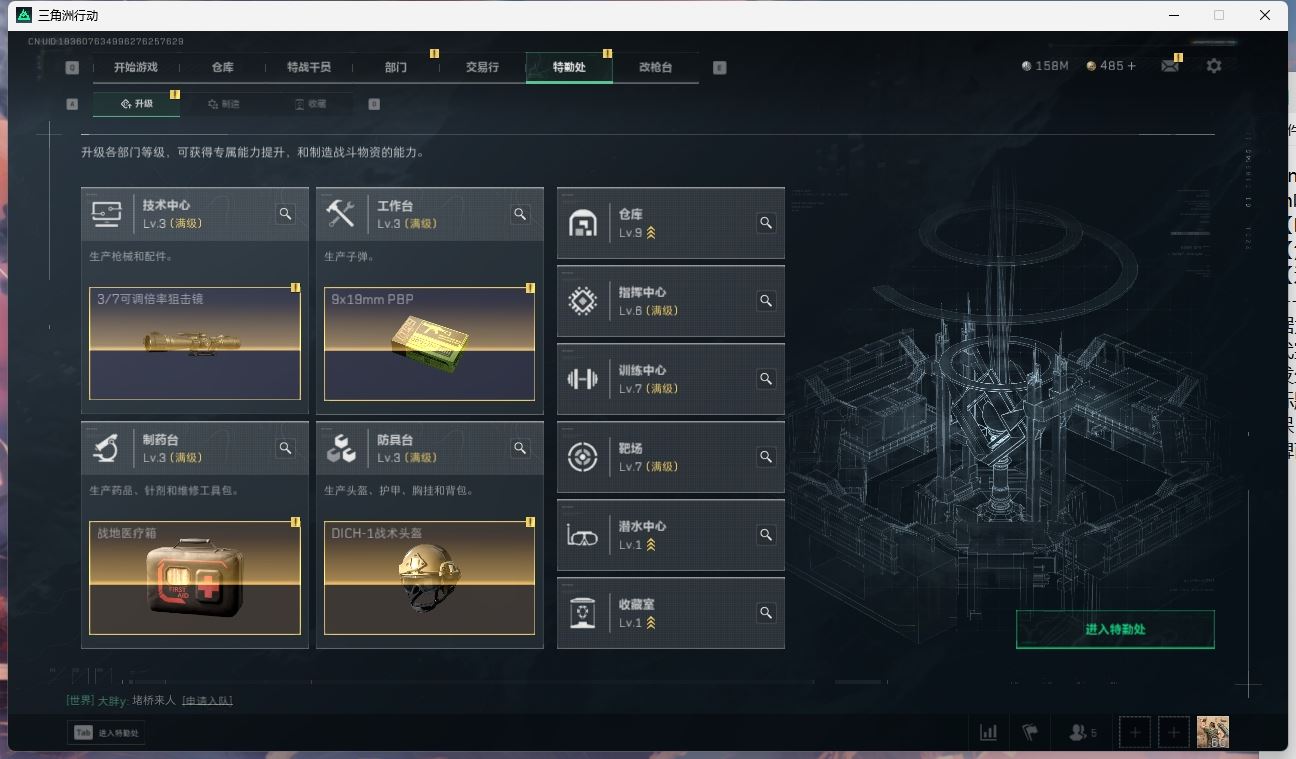Inspect 潜水中心 with its magnifier icon
The image size is (1296, 759).
click(x=766, y=535)
